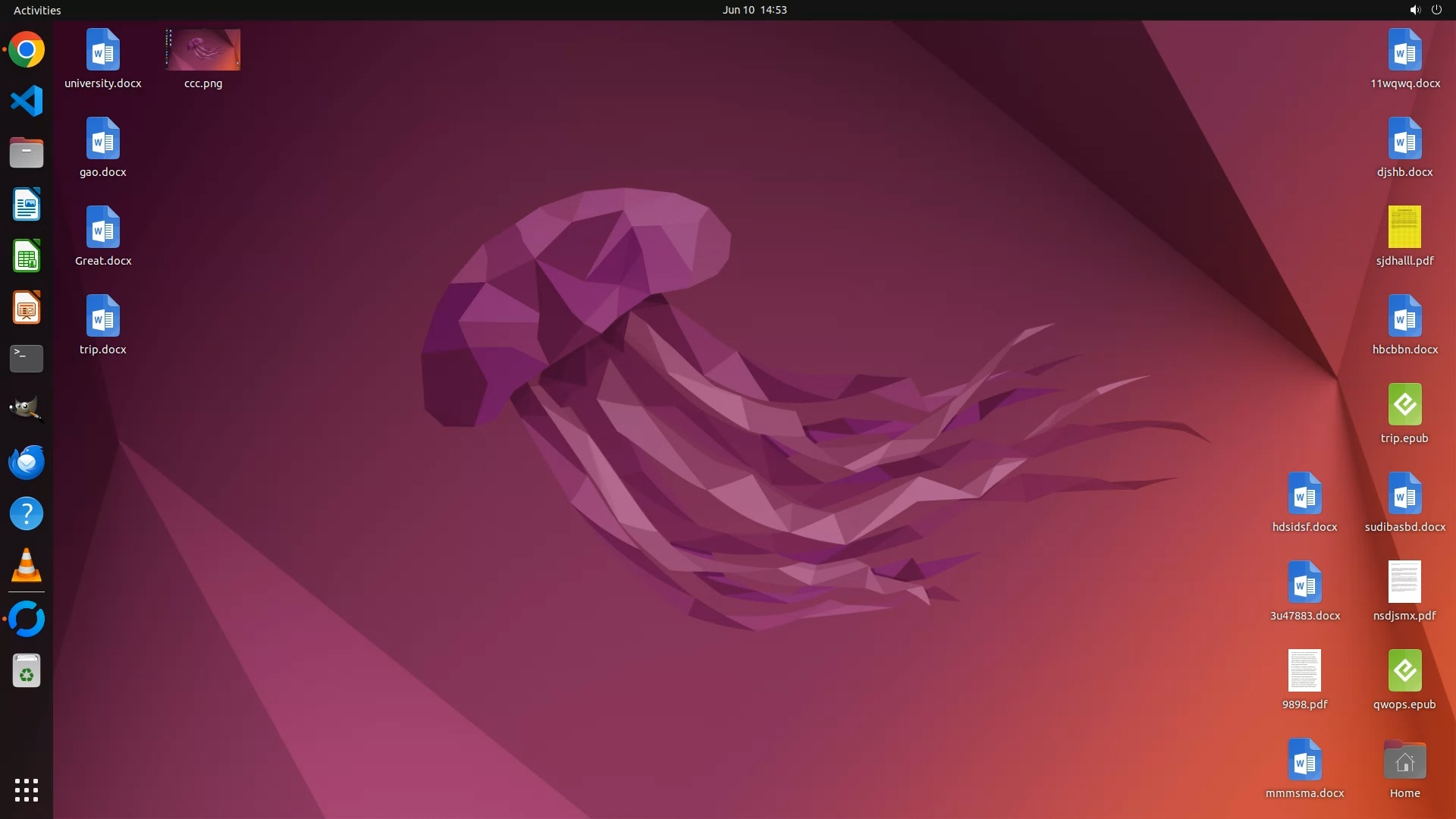The image size is (1456, 819).
Task: Open LibreOffice Calc in the dock
Action: pos(27,256)
